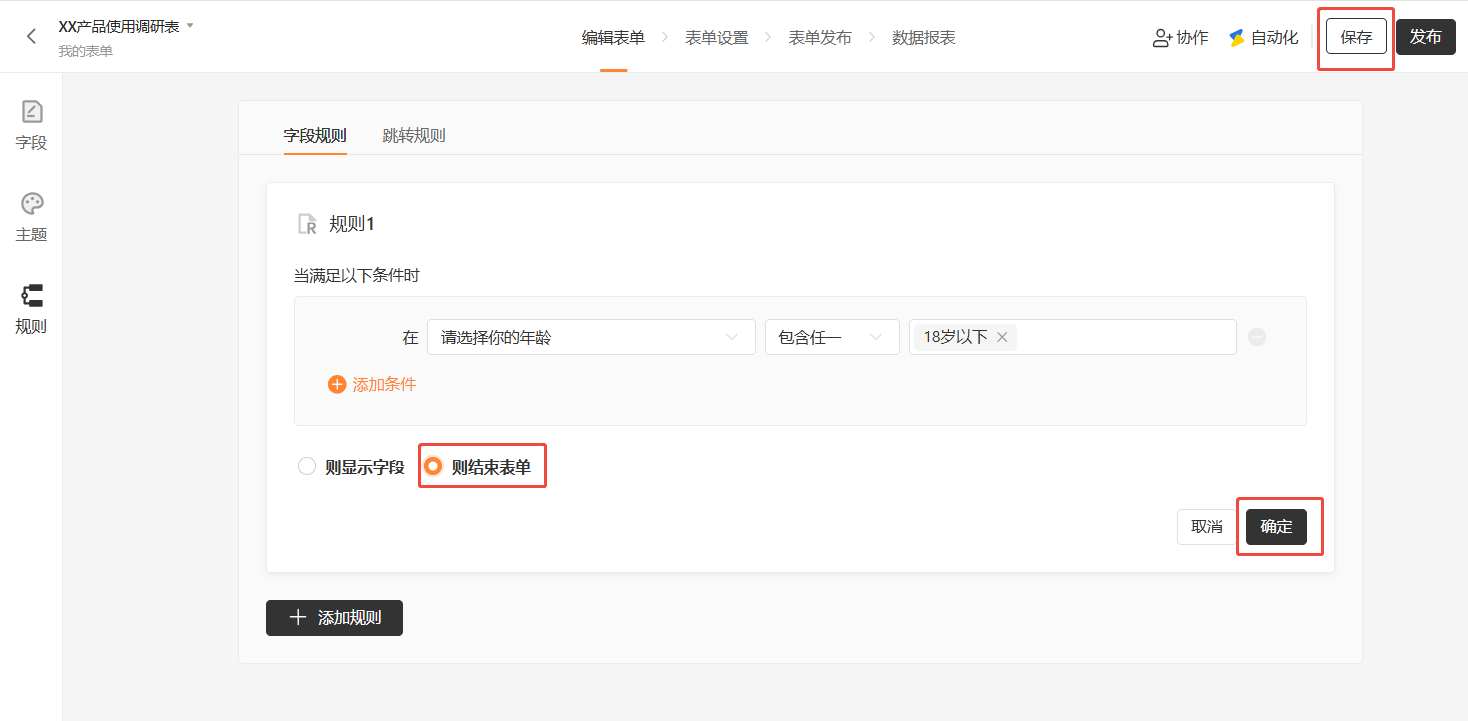Go to the 表单设置 step
The image size is (1468, 721).
pyautogui.click(x=717, y=37)
